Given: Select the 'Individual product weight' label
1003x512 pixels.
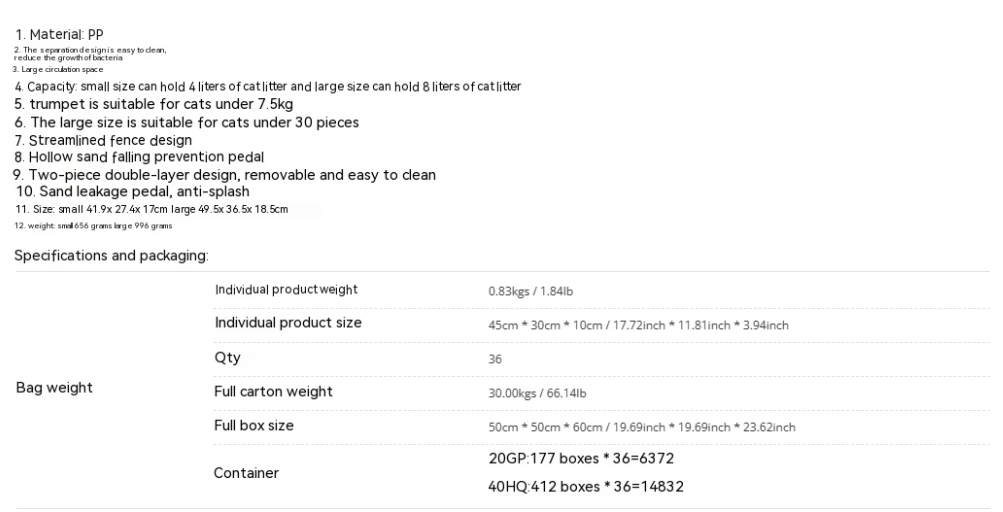Looking at the screenshot, I should (x=286, y=289).
